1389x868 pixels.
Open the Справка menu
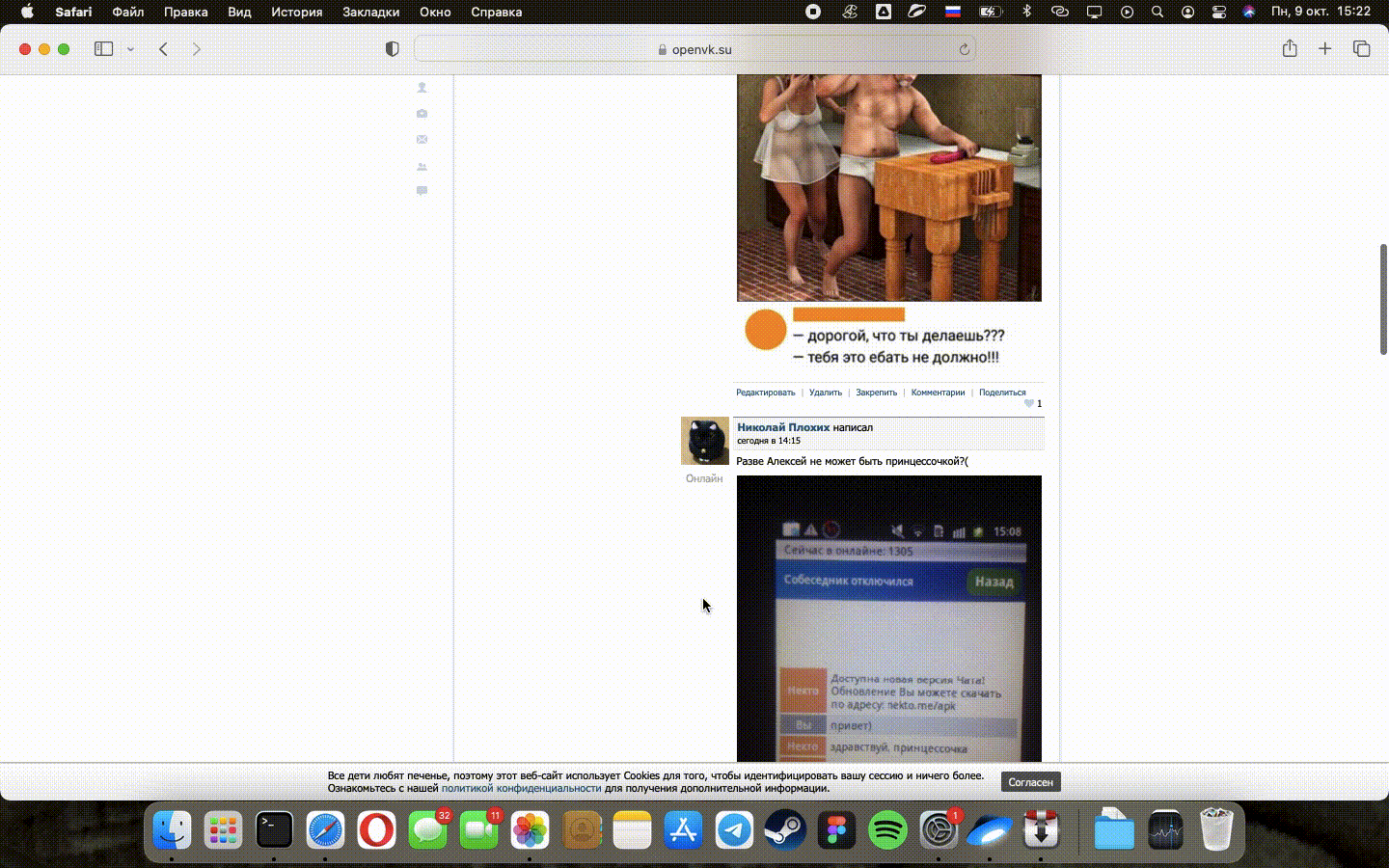tap(496, 12)
